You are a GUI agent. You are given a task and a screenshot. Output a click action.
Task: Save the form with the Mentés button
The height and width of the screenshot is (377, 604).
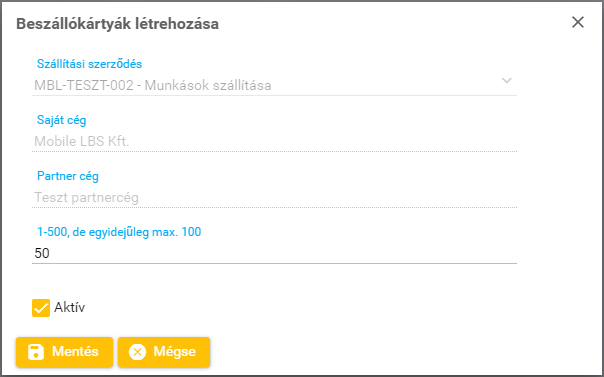coord(64,352)
